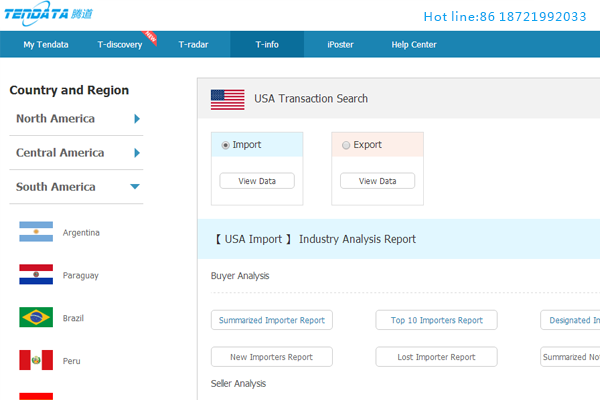Open the iPoster menu

tap(340, 44)
